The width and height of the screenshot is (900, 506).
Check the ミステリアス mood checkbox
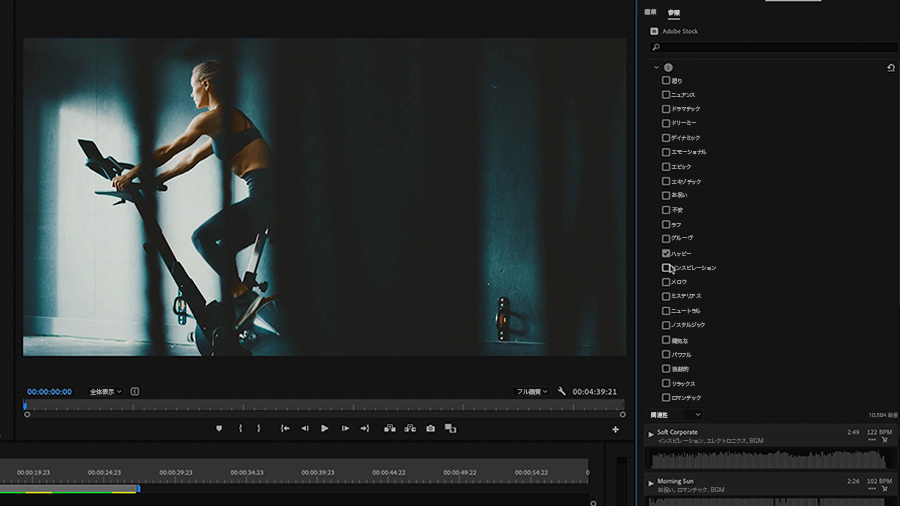click(x=666, y=296)
